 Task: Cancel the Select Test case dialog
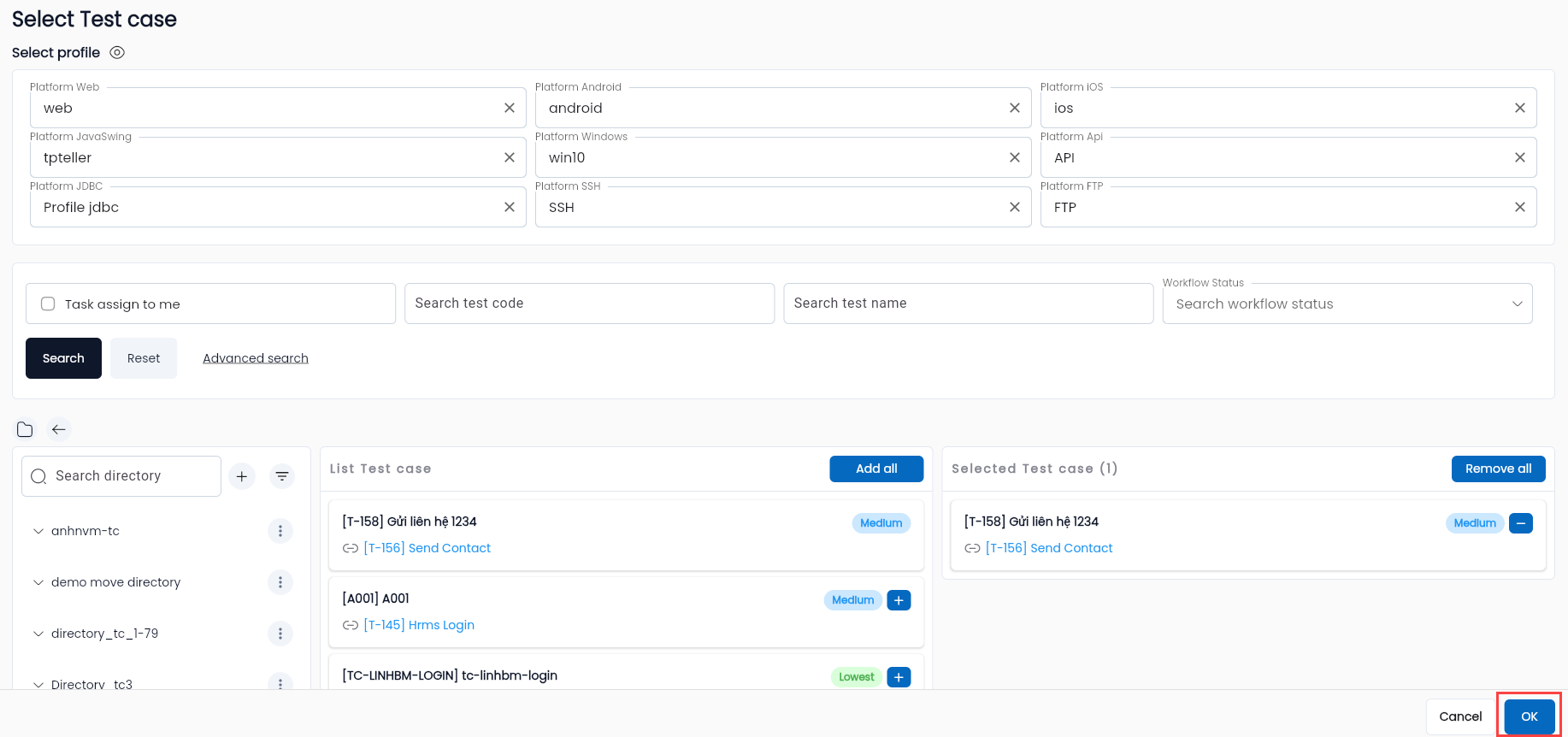click(1460, 716)
